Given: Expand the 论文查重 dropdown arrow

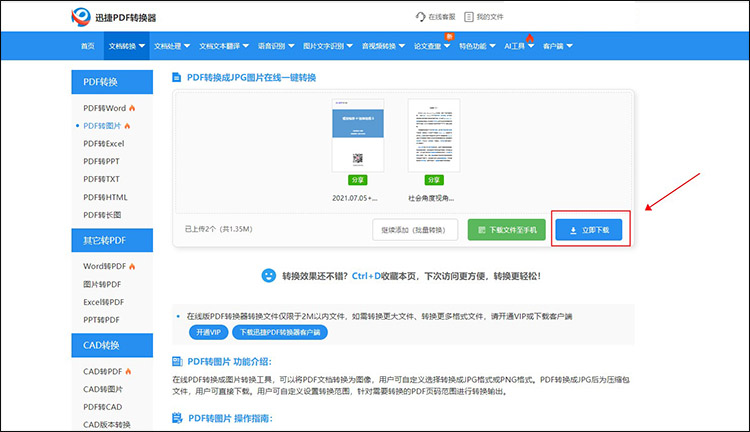Looking at the screenshot, I should click(447, 46).
